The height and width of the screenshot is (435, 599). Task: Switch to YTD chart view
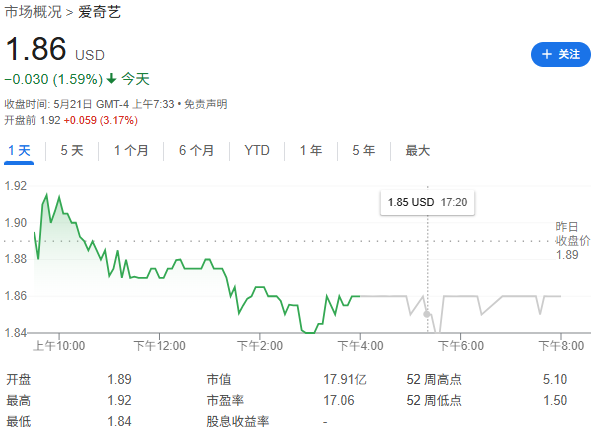(257, 150)
